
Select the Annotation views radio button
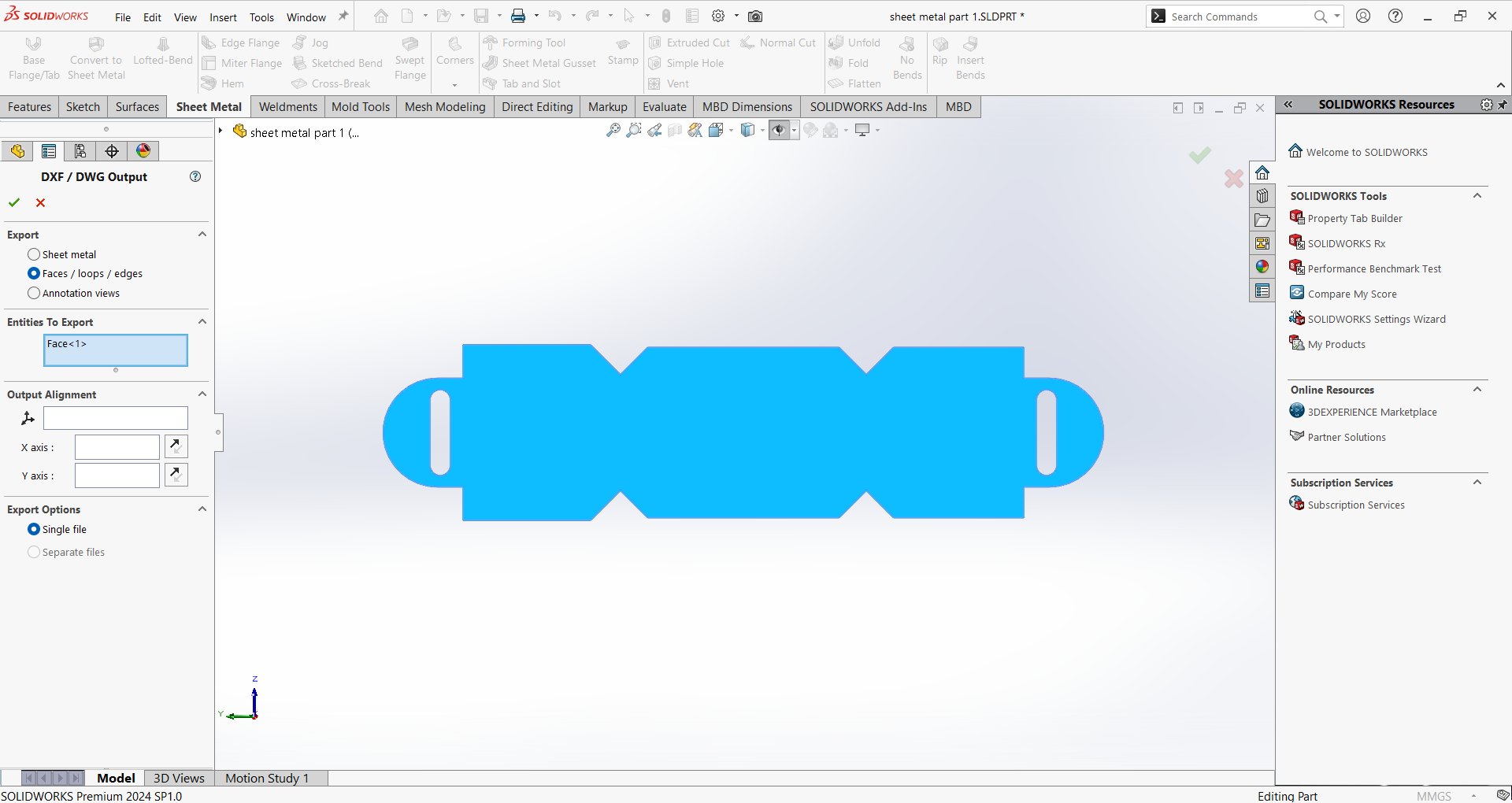34,293
